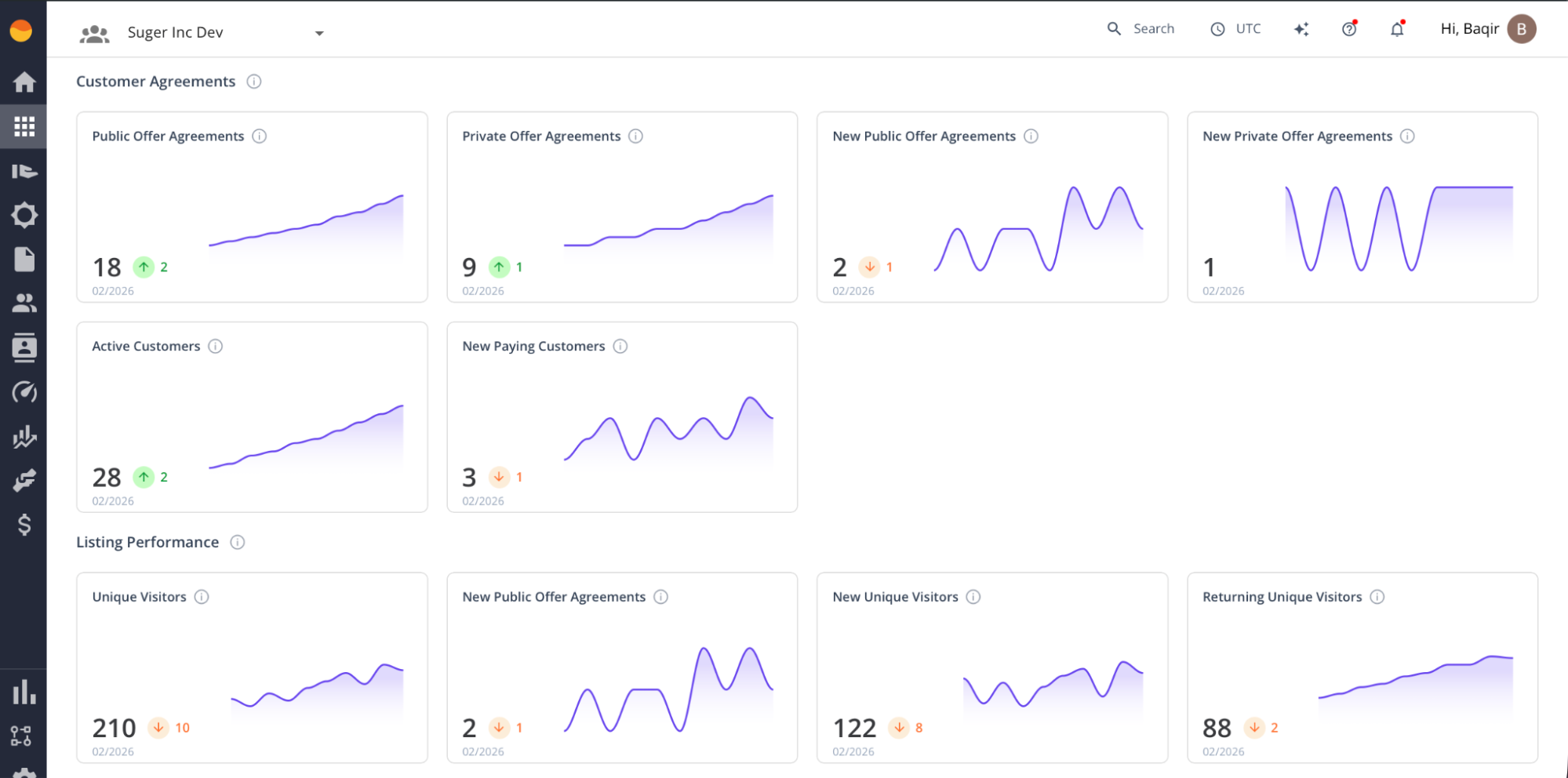Open the revenue hand icon in sidebar
This screenshot has width=1568, height=778.
(24, 481)
